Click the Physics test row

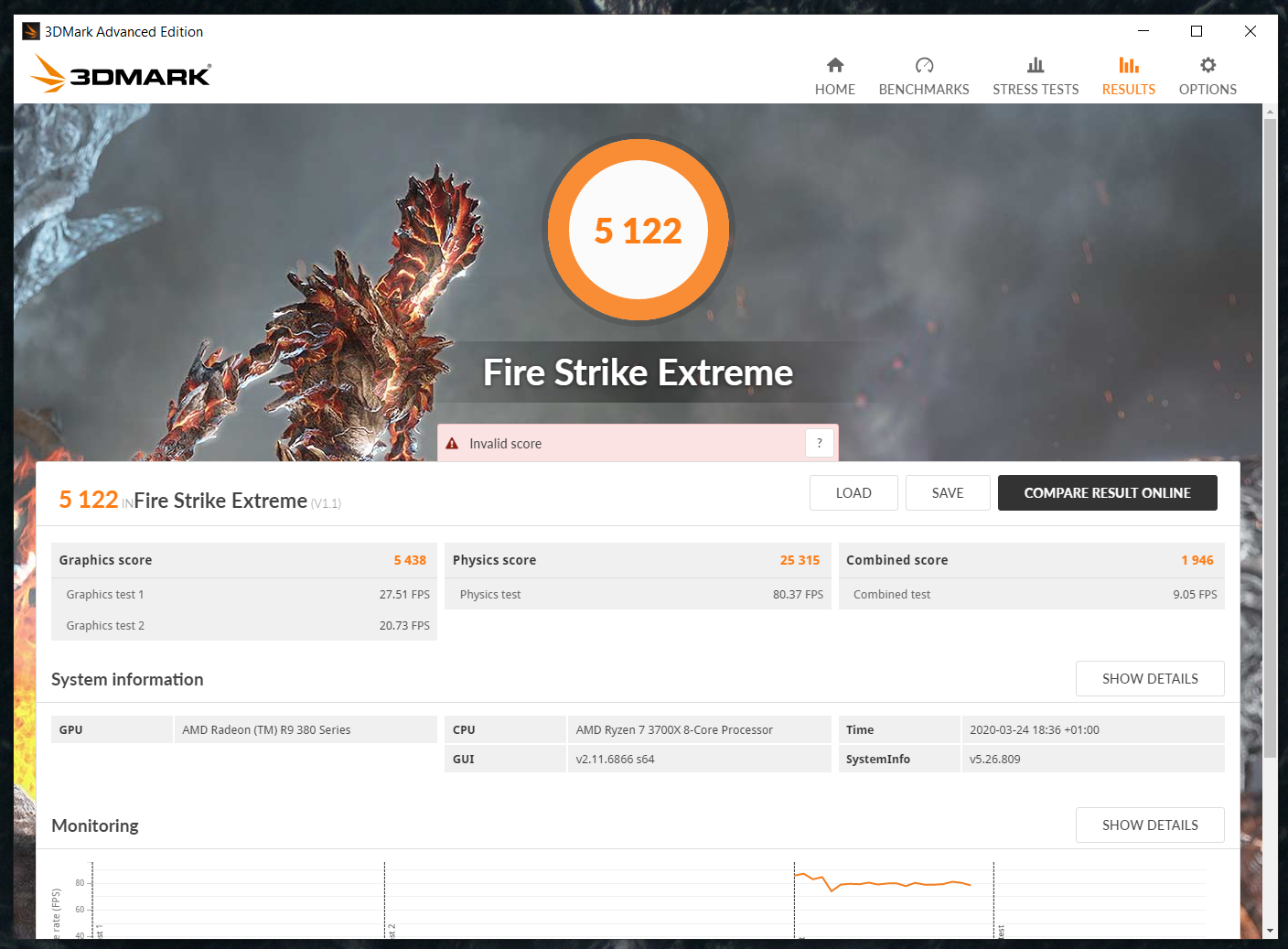[638, 594]
